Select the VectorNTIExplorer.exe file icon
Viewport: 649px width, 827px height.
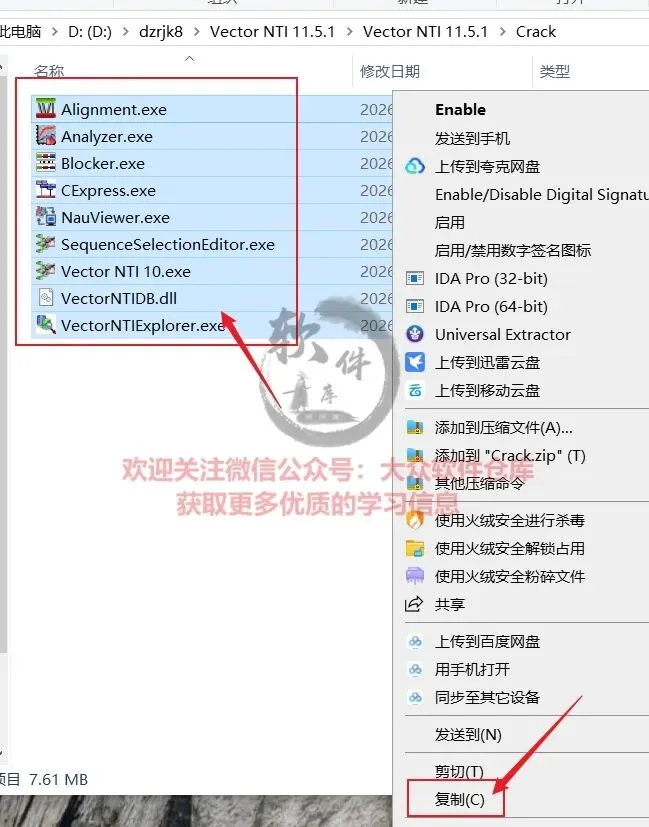pos(46,325)
